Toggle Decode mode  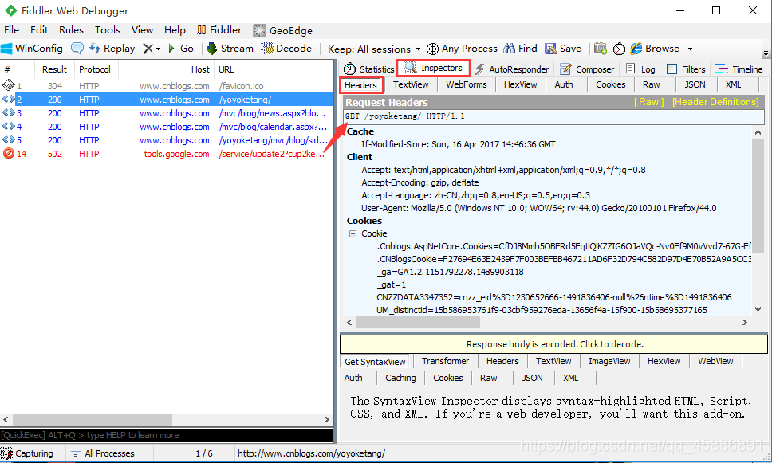[x=287, y=48]
